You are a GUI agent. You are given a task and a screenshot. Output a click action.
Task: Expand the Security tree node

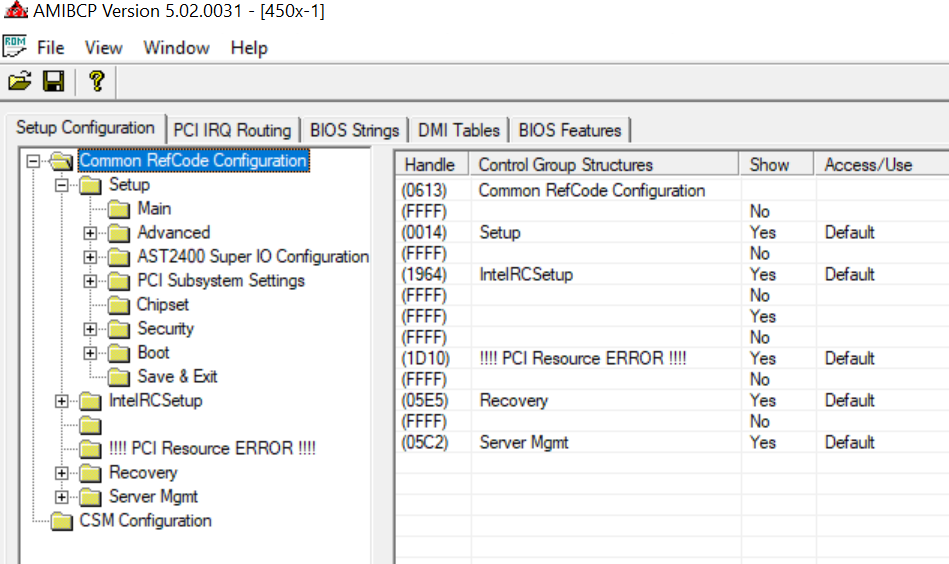pos(91,329)
